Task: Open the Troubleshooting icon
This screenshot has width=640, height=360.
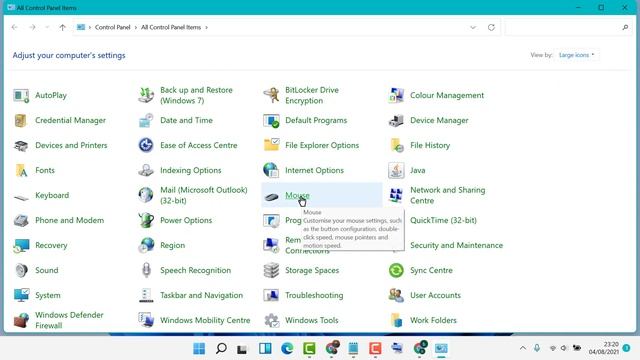Action: [271, 295]
